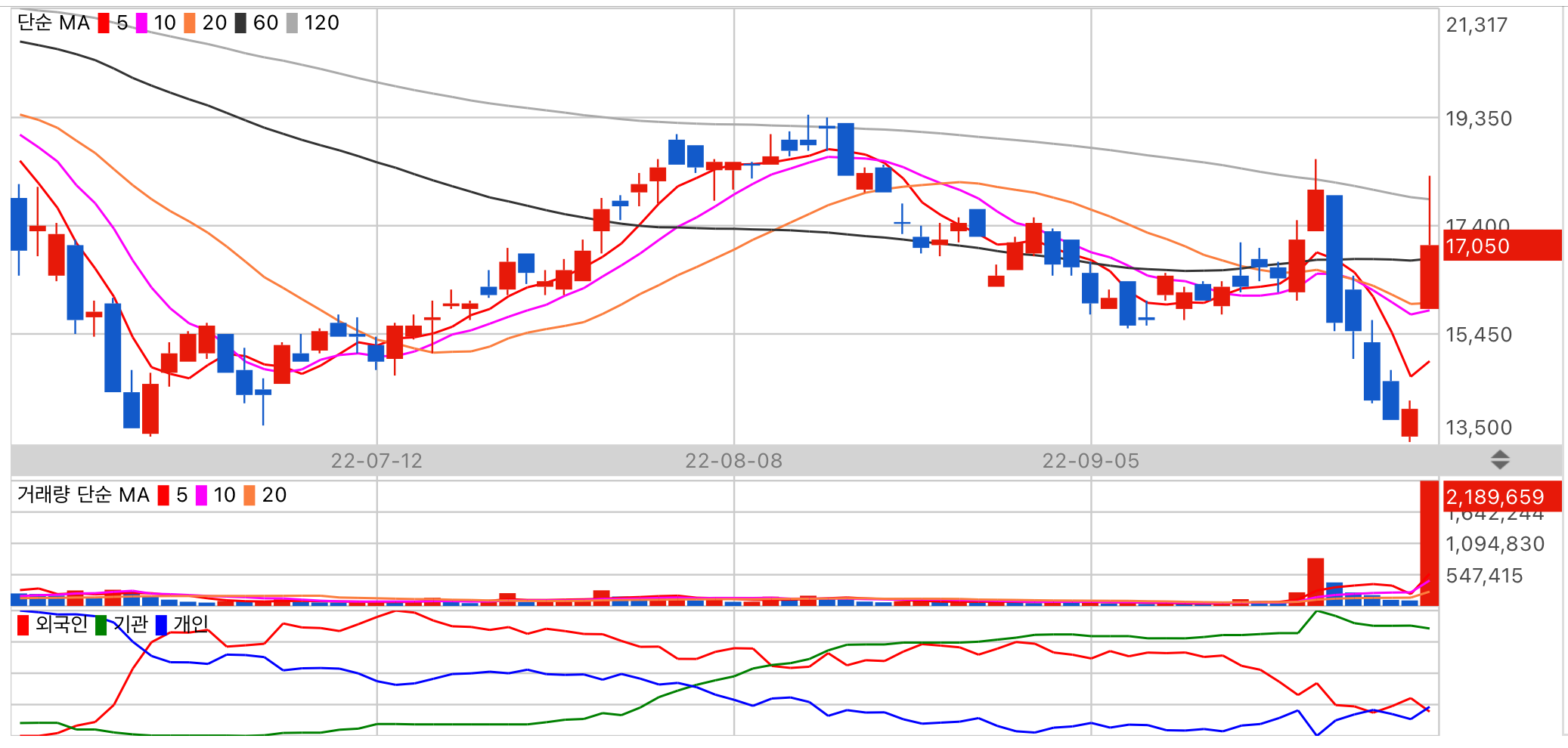The image size is (1568, 748).
Task: Click the red volume MA 5 swatch
Action: [x=163, y=496]
